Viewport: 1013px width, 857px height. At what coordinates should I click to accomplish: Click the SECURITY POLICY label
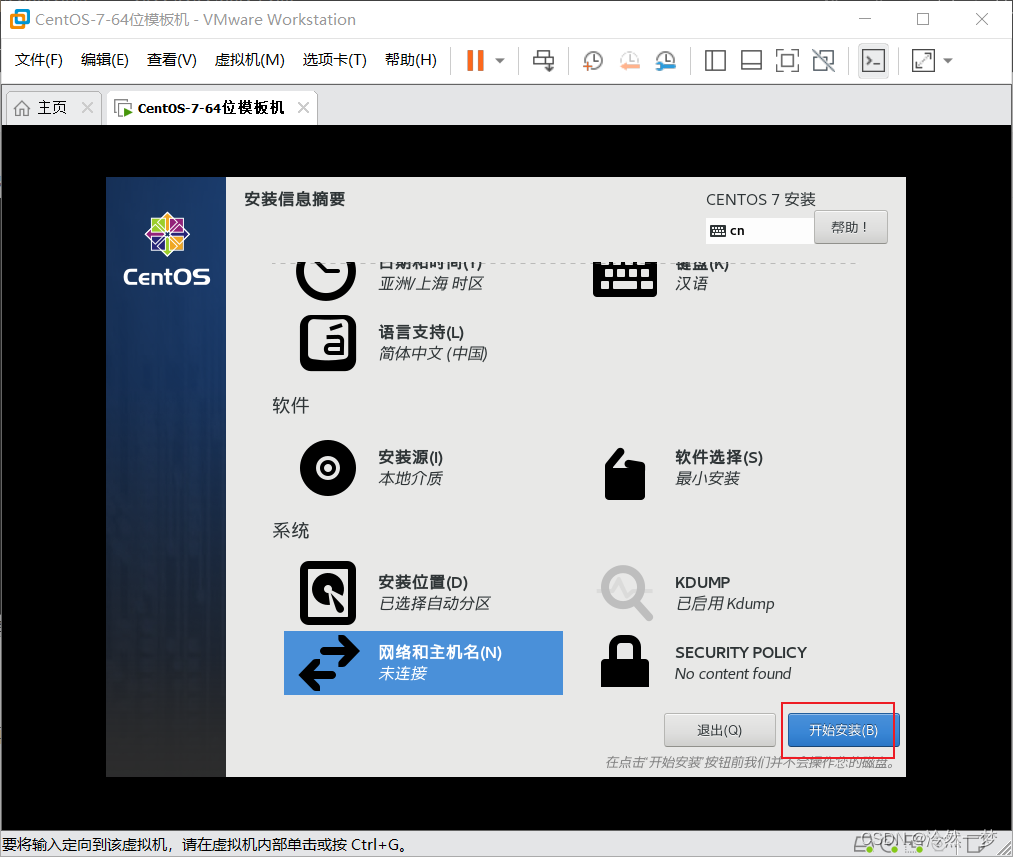click(x=741, y=652)
